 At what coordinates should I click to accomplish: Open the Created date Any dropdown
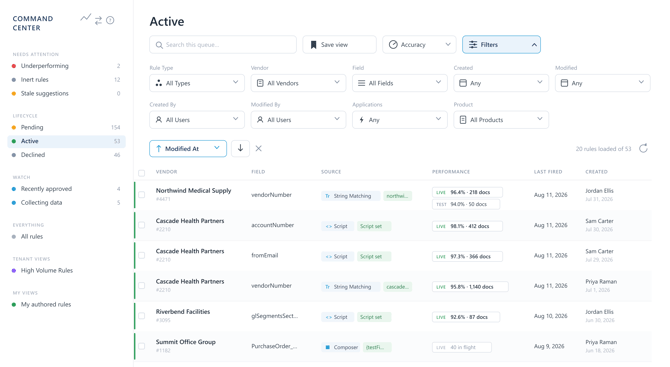tap(501, 83)
